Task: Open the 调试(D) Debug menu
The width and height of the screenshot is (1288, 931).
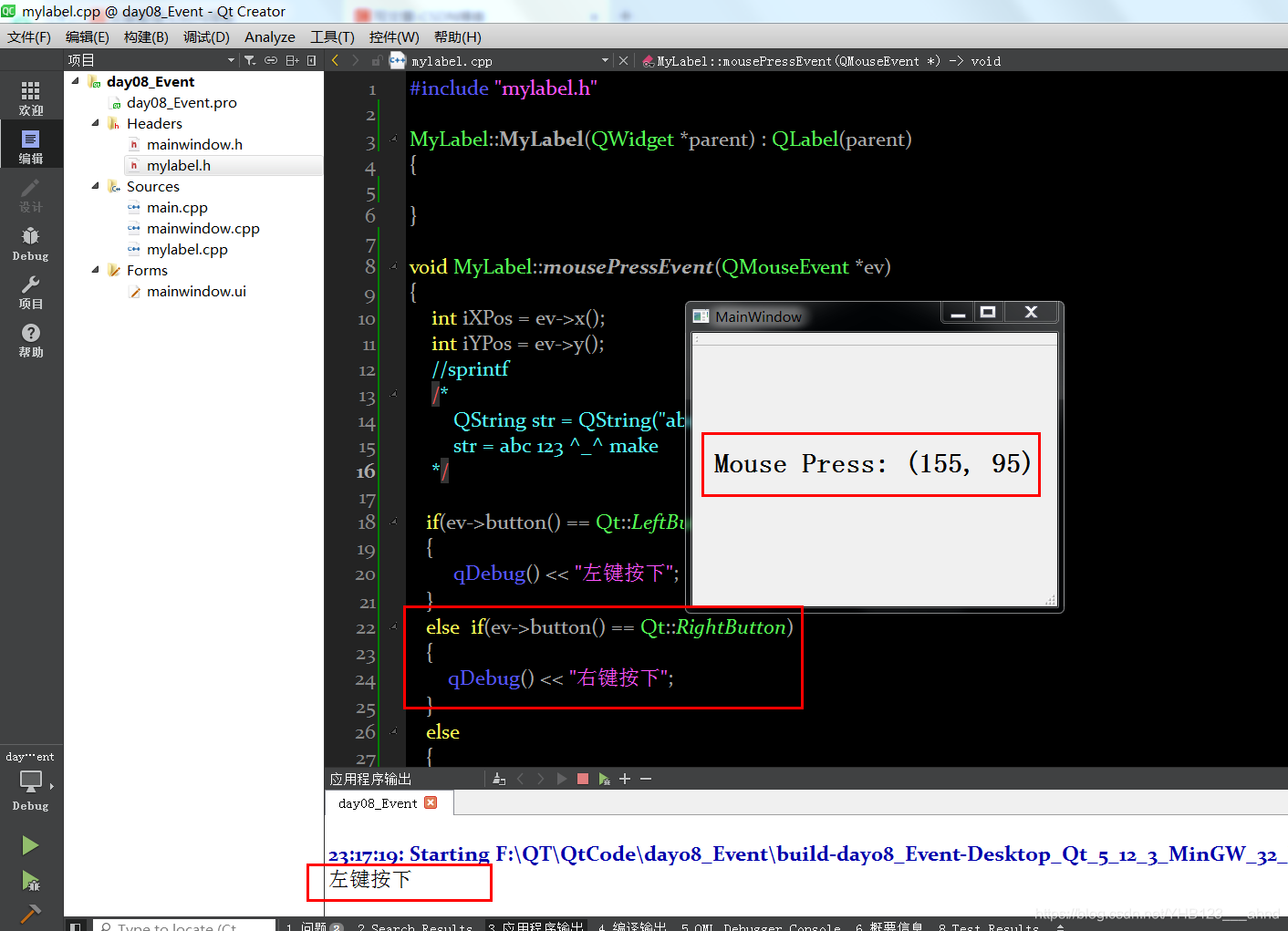Action: click(206, 36)
